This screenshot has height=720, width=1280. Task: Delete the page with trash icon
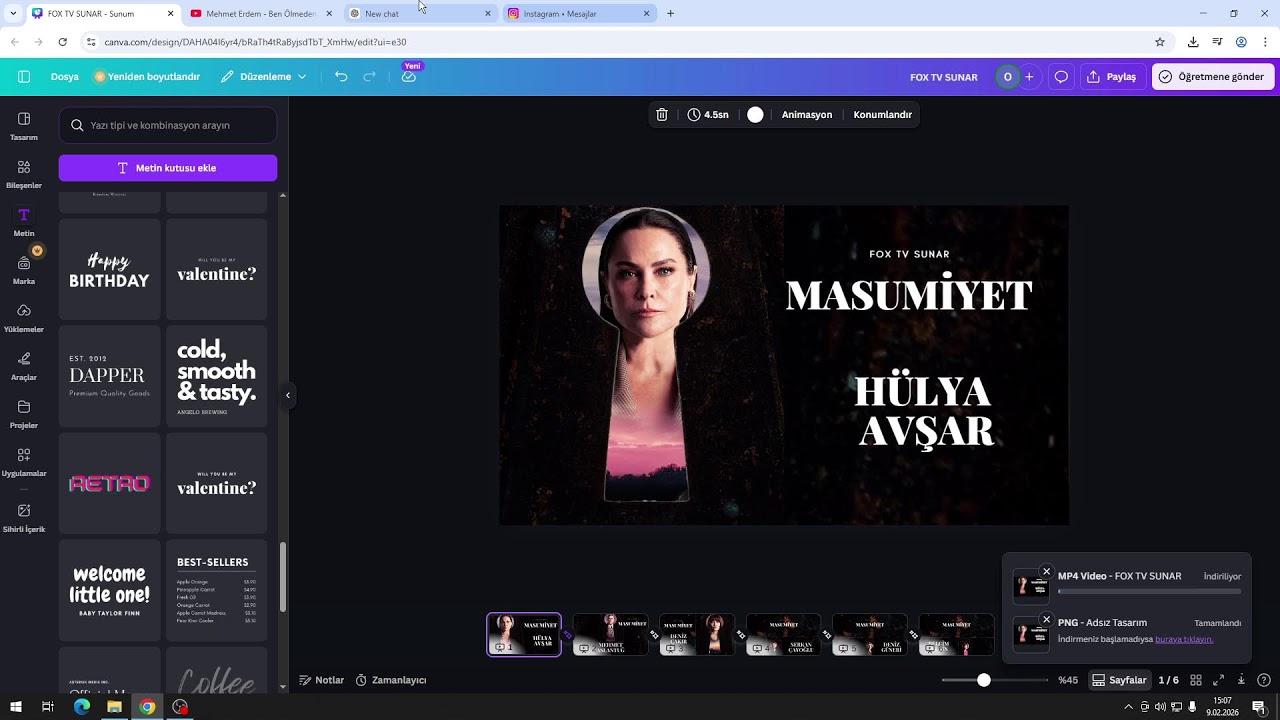662,115
